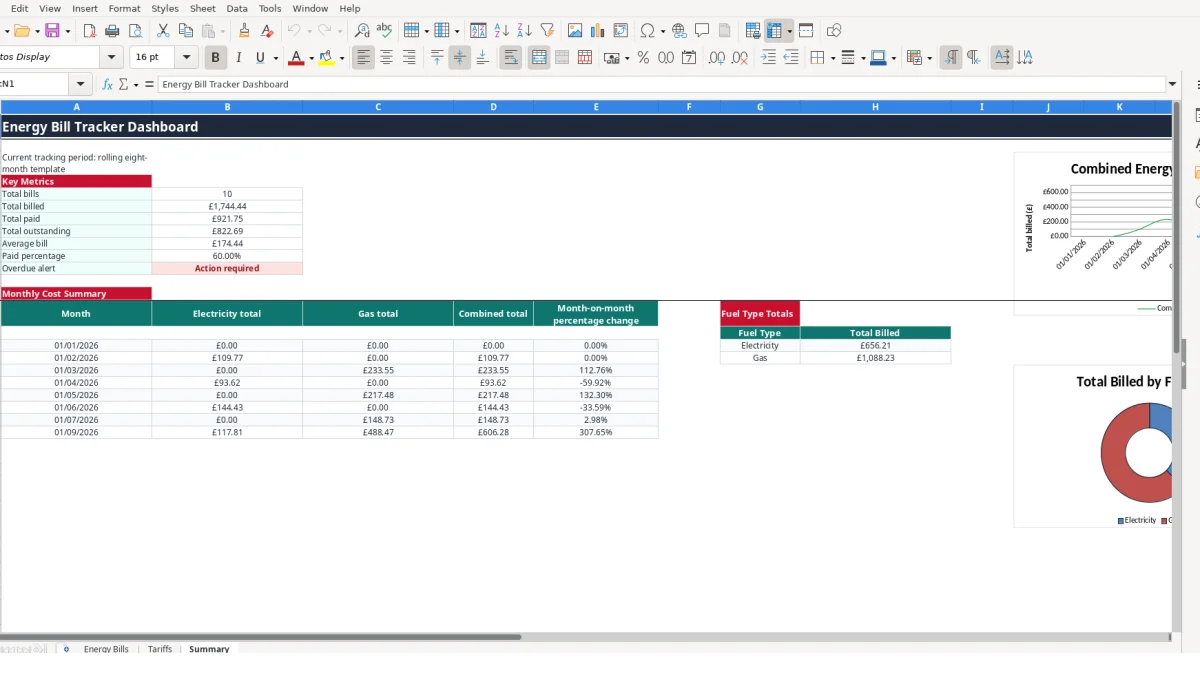Screen dimensions: 1200x675
Task: Click the Cut scissors icon
Action: click(163, 31)
